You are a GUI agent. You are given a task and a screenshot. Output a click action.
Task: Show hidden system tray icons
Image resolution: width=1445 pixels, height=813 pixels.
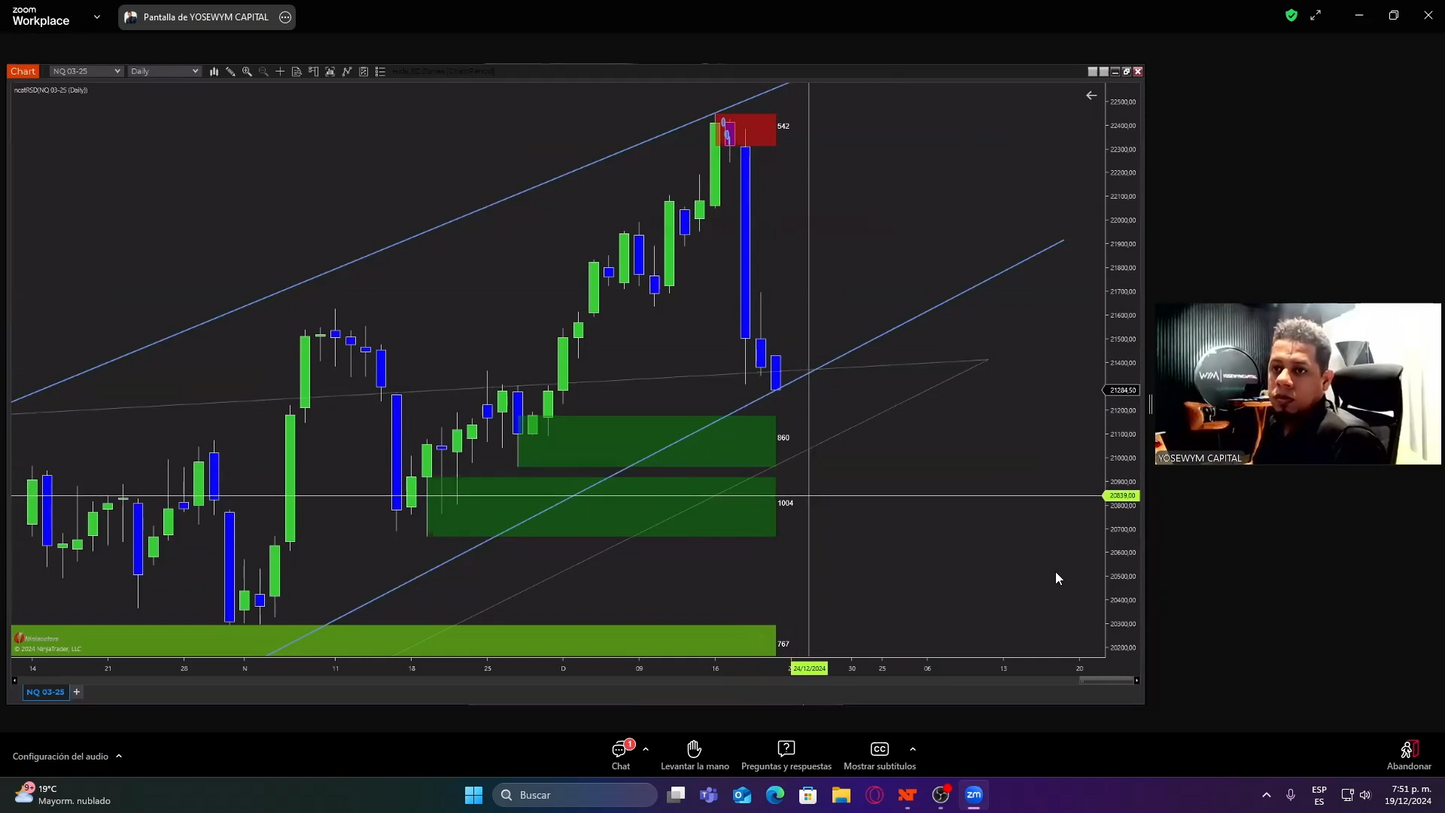point(1266,795)
